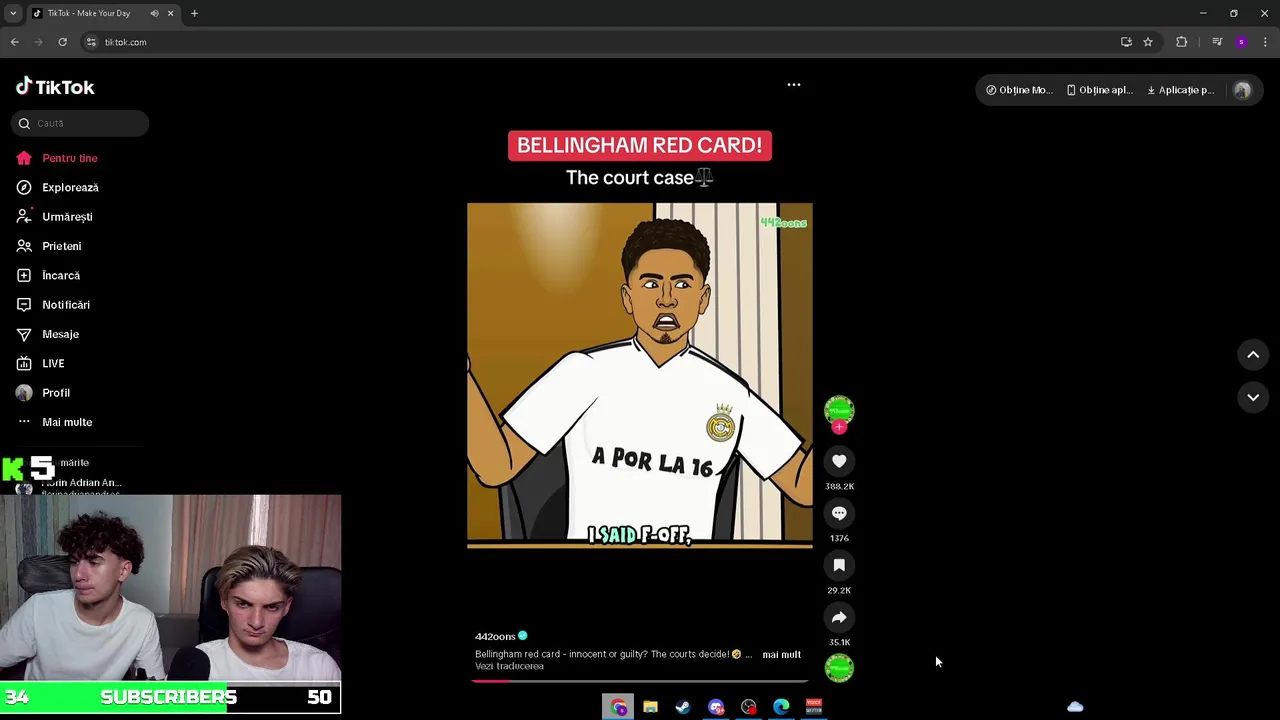This screenshot has height=720, width=1280.
Task: Open Steam from the taskbar
Action: pos(683,707)
